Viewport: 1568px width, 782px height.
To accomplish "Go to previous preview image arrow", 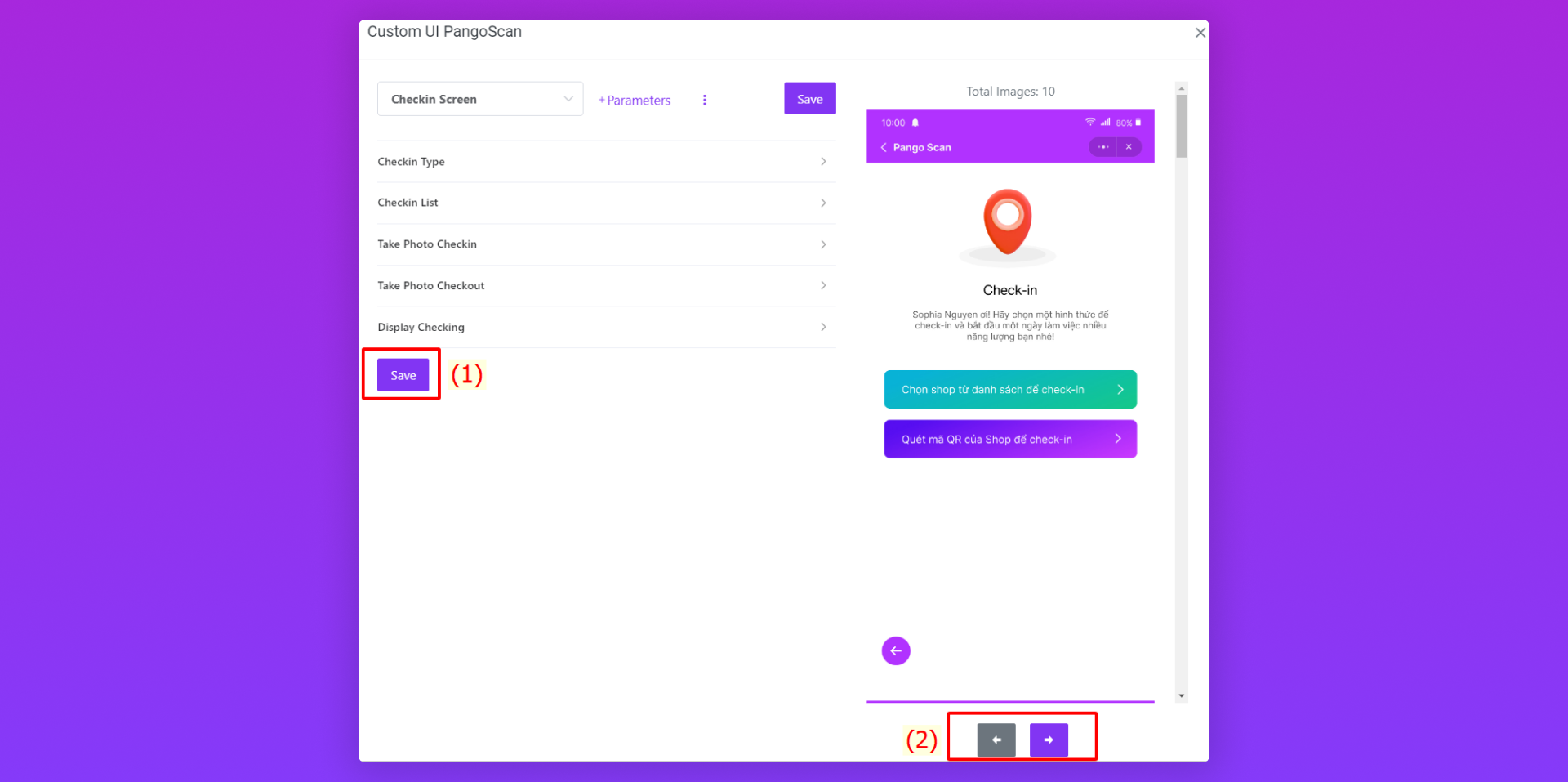I will coord(996,740).
